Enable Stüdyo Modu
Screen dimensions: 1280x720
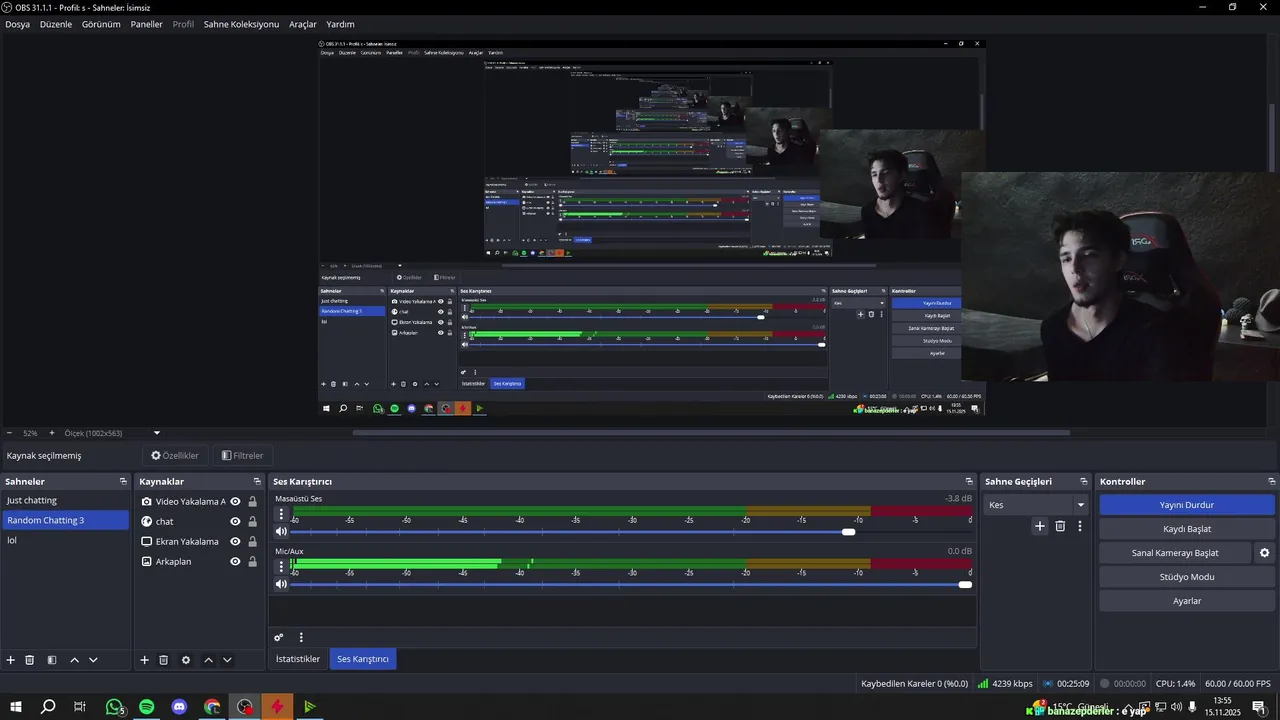pos(1186,577)
